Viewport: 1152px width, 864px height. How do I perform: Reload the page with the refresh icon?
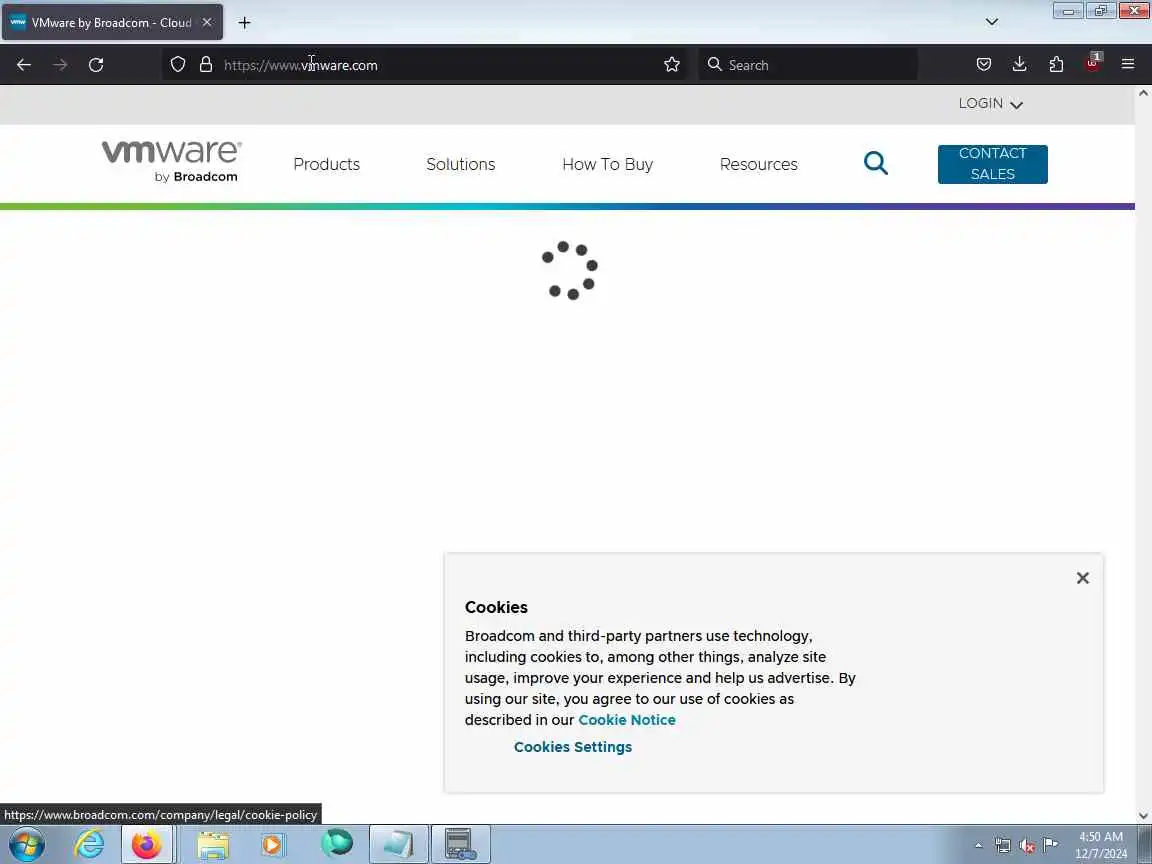[96, 65]
